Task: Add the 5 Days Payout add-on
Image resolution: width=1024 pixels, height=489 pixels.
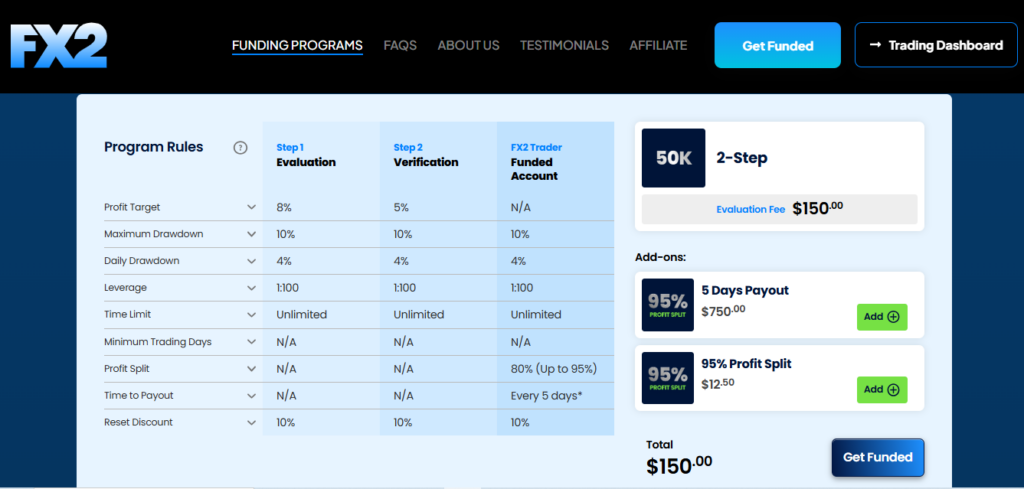Action: click(x=882, y=317)
